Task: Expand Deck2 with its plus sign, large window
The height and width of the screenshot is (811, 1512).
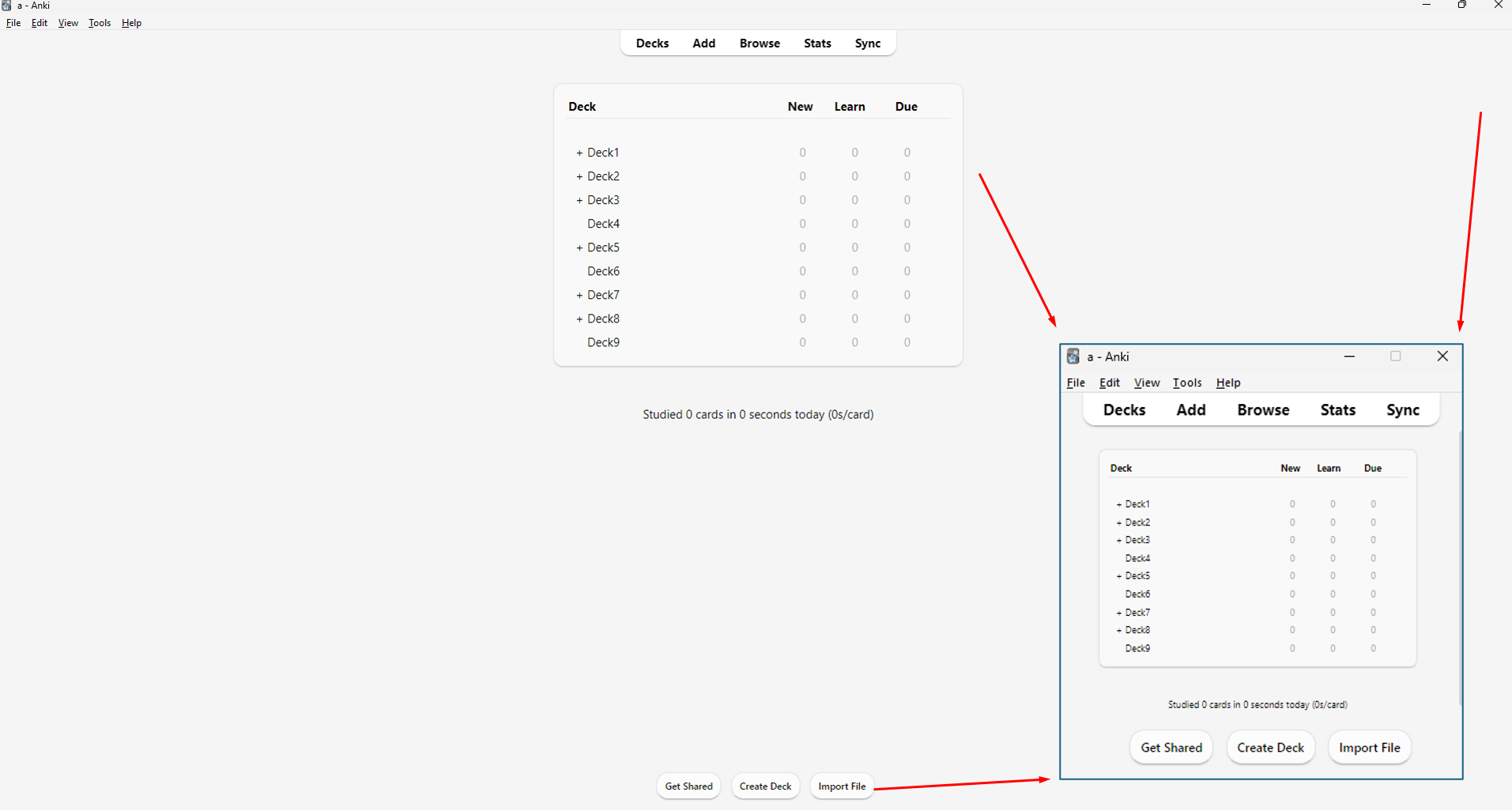Action: click(x=579, y=176)
